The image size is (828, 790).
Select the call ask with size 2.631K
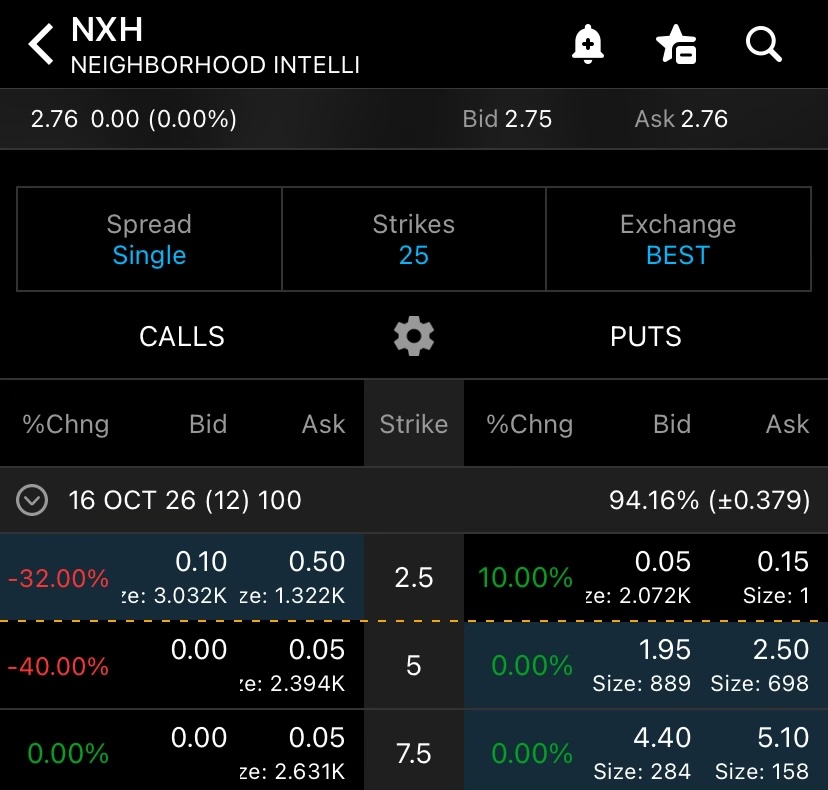(292, 754)
